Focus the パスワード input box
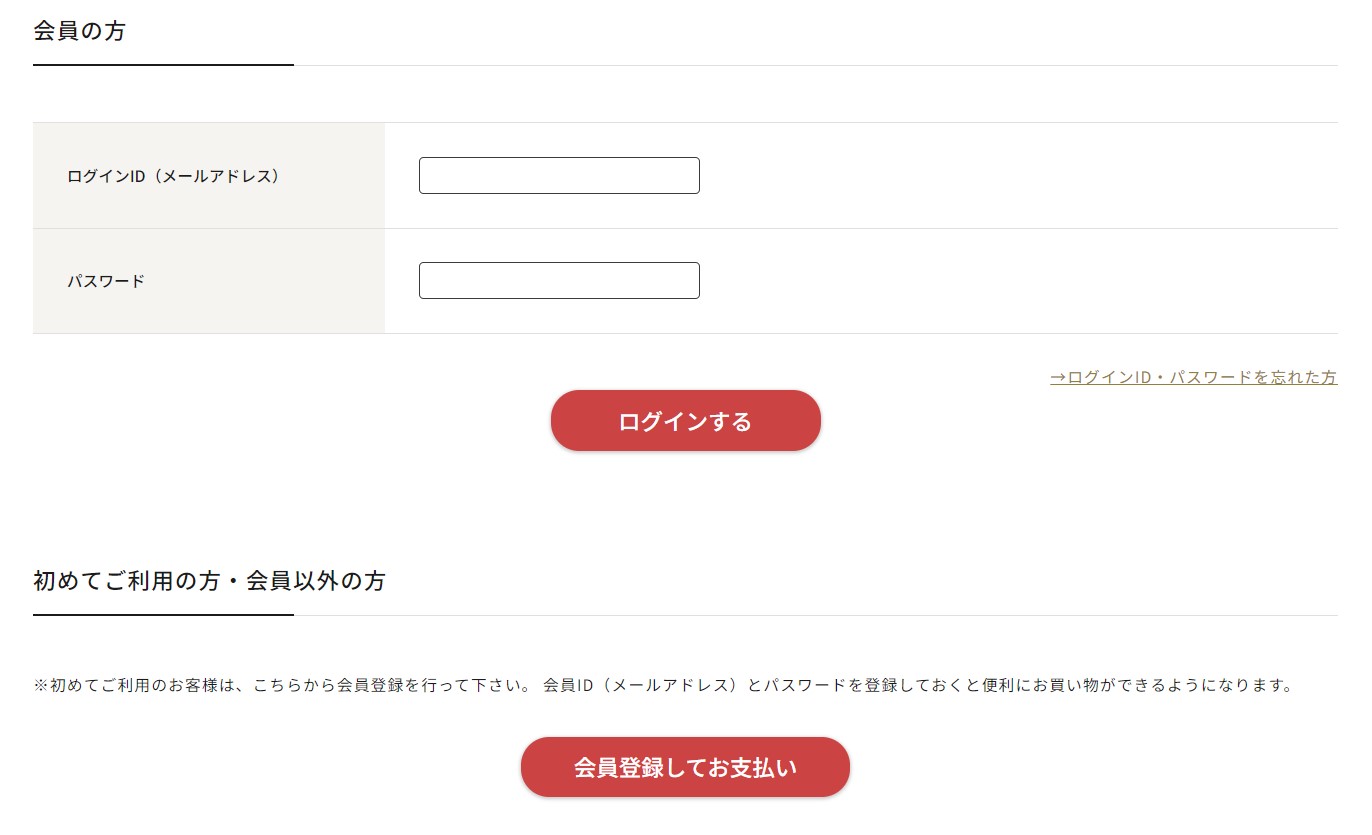 coord(559,280)
